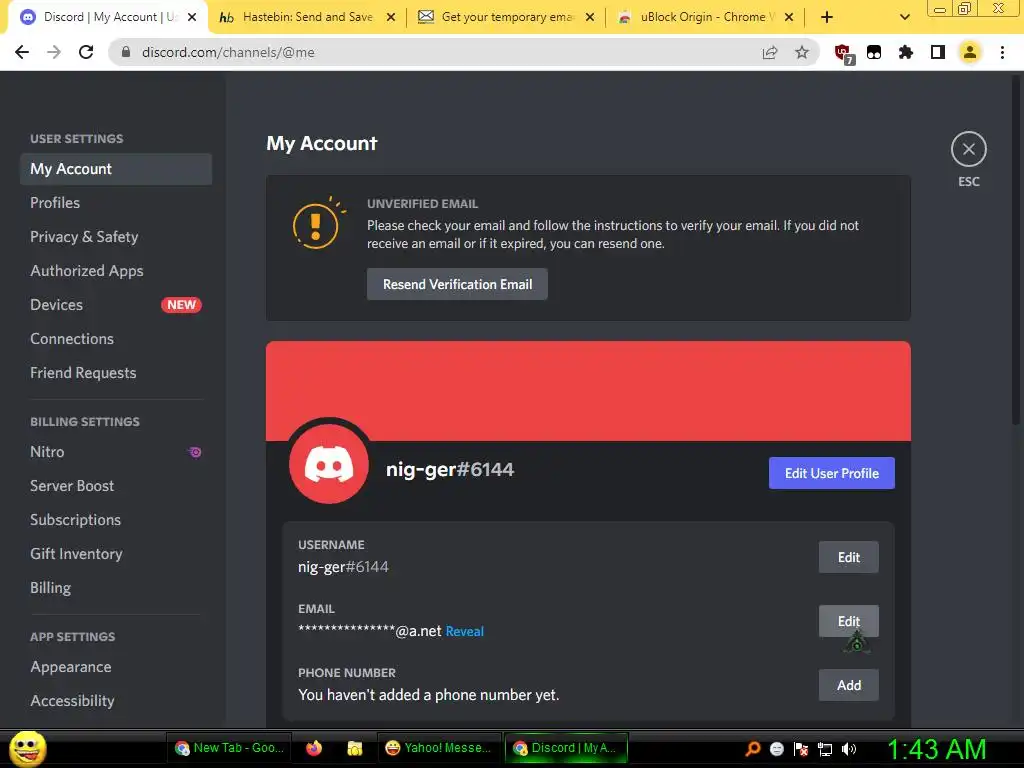Click the browser forward arrow
The height and width of the screenshot is (768, 1024).
point(54,52)
